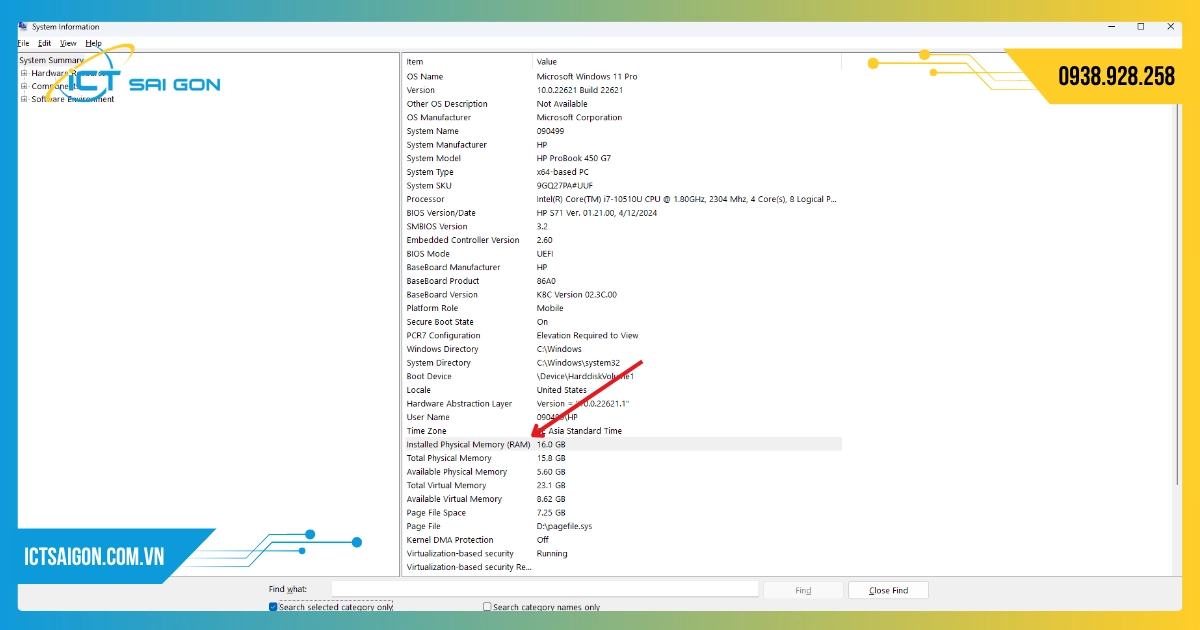Click the Find what text field
The width and height of the screenshot is (1200, 630).
[545, 589]
